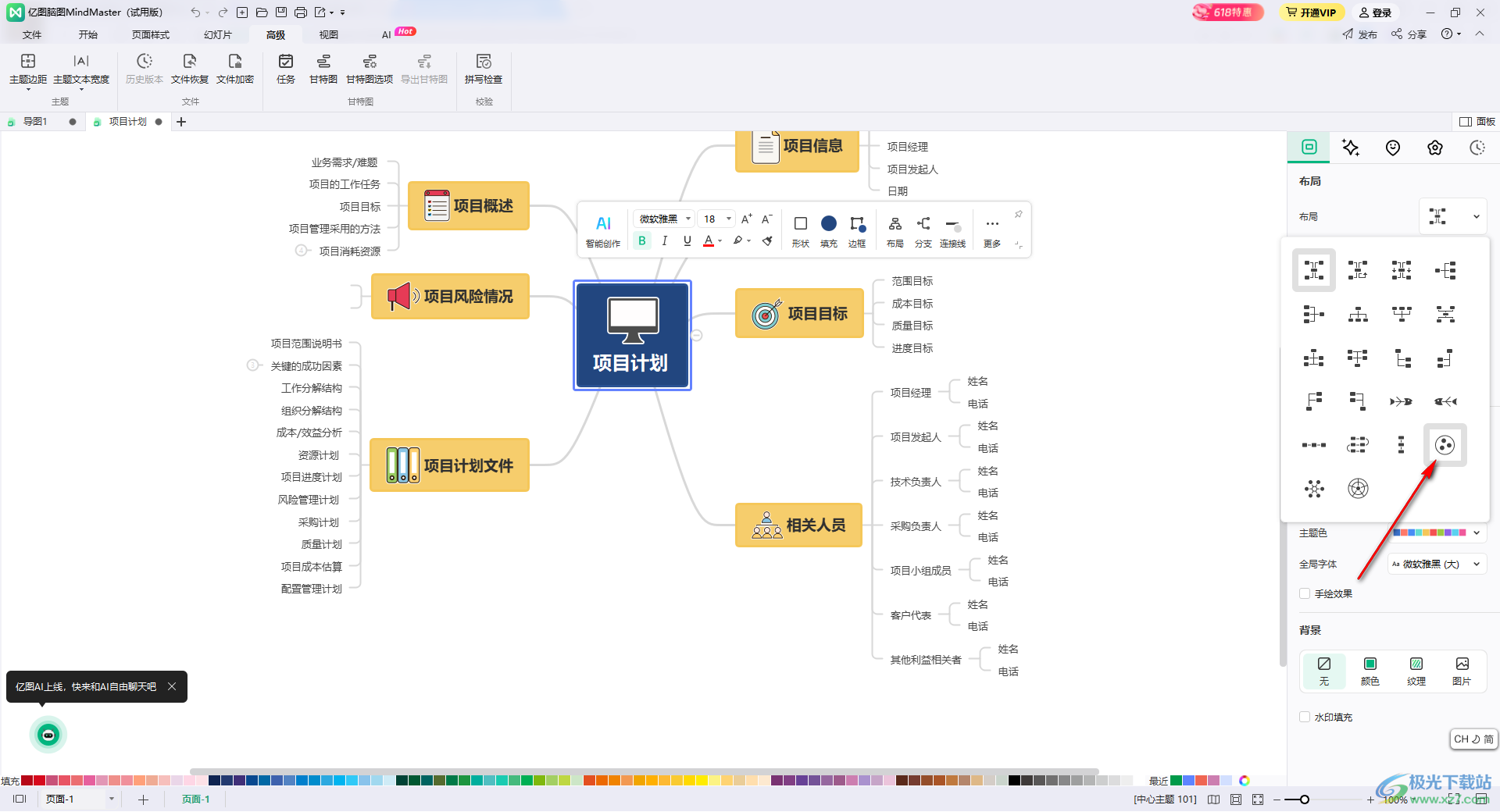The image size is (1500, 812).
Task: Open the 文件 menu
Action: pos(32,34)
